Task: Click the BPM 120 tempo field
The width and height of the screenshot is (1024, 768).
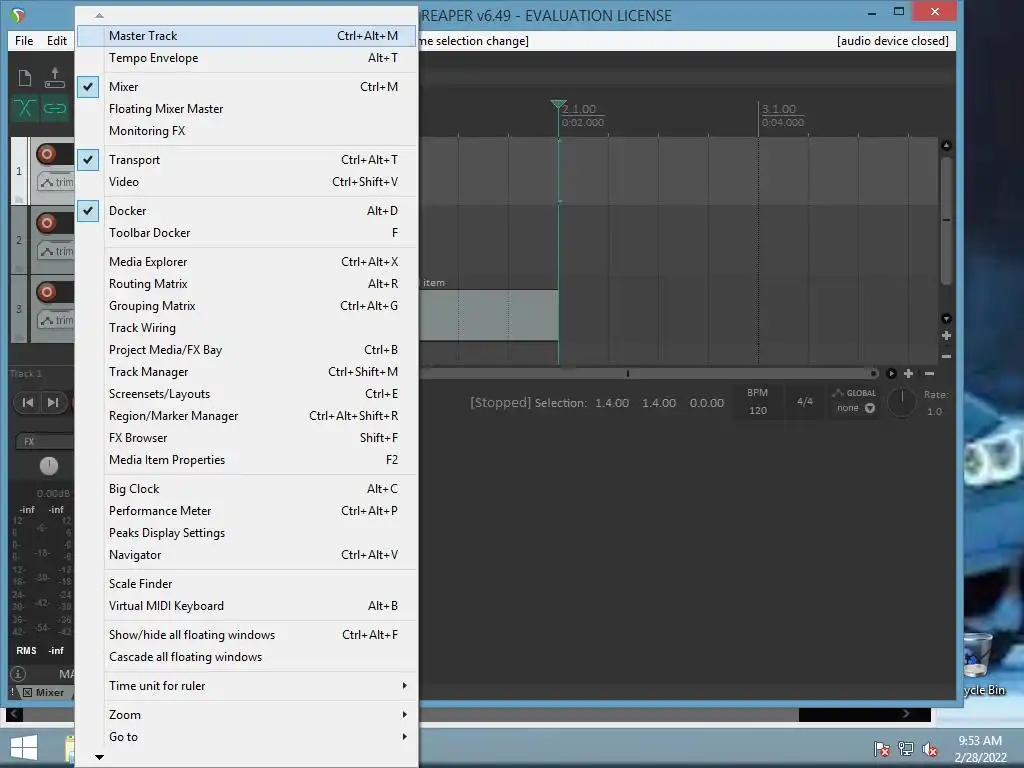Action: (x=758, y=402)
